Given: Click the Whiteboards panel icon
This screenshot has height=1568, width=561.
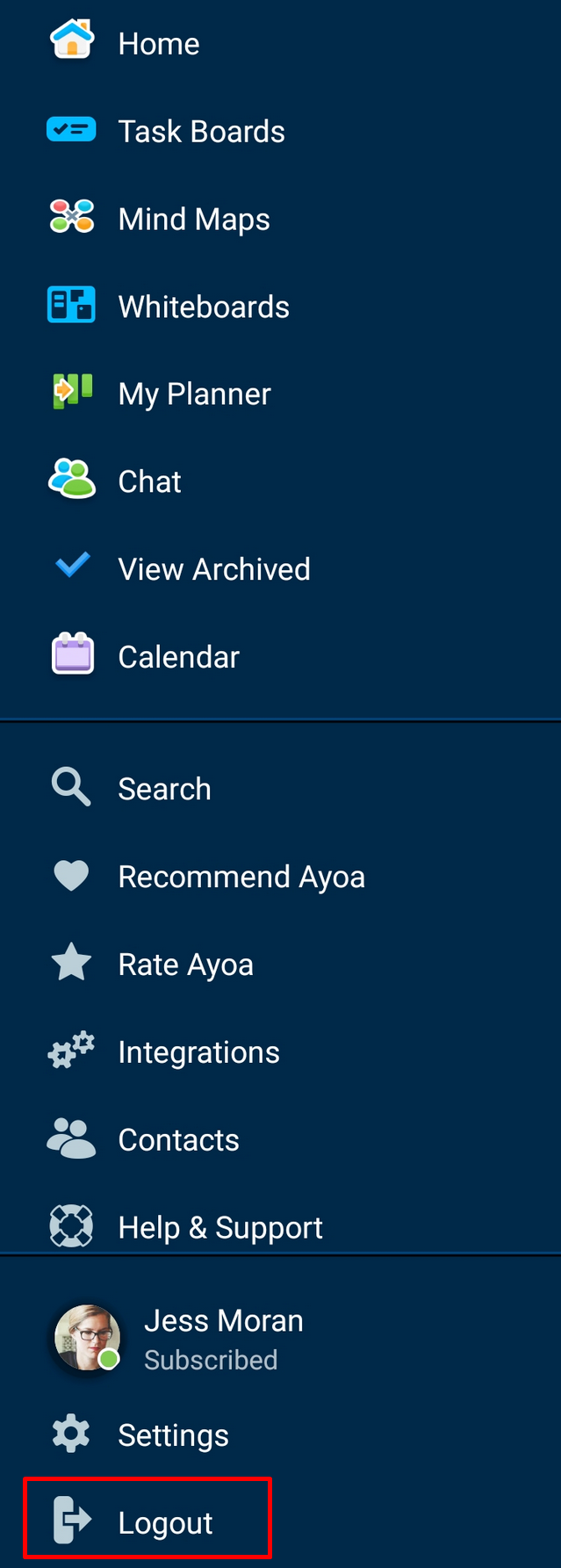Looking at the screenshot, I should pos(70,304).
